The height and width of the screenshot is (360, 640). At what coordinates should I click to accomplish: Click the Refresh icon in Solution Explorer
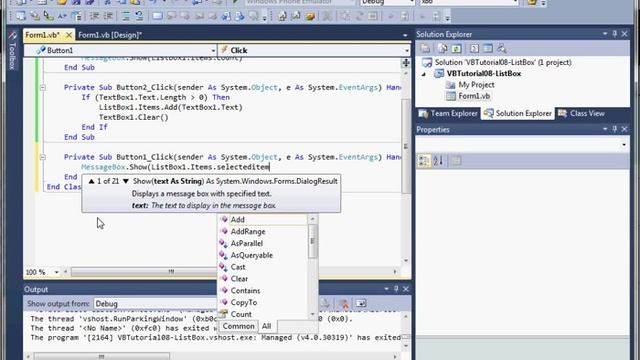tap(456, 49)
